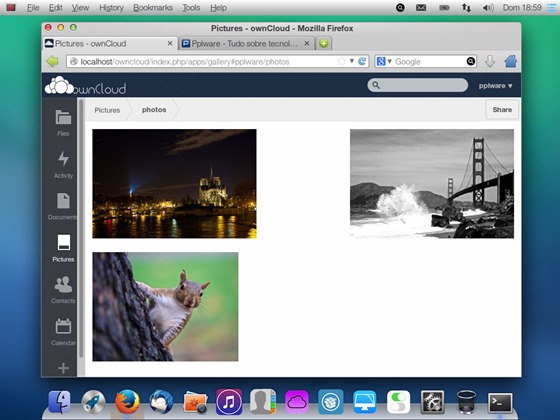
Task: Open the Calendar app in the sidebar
Action: [63, 332]
